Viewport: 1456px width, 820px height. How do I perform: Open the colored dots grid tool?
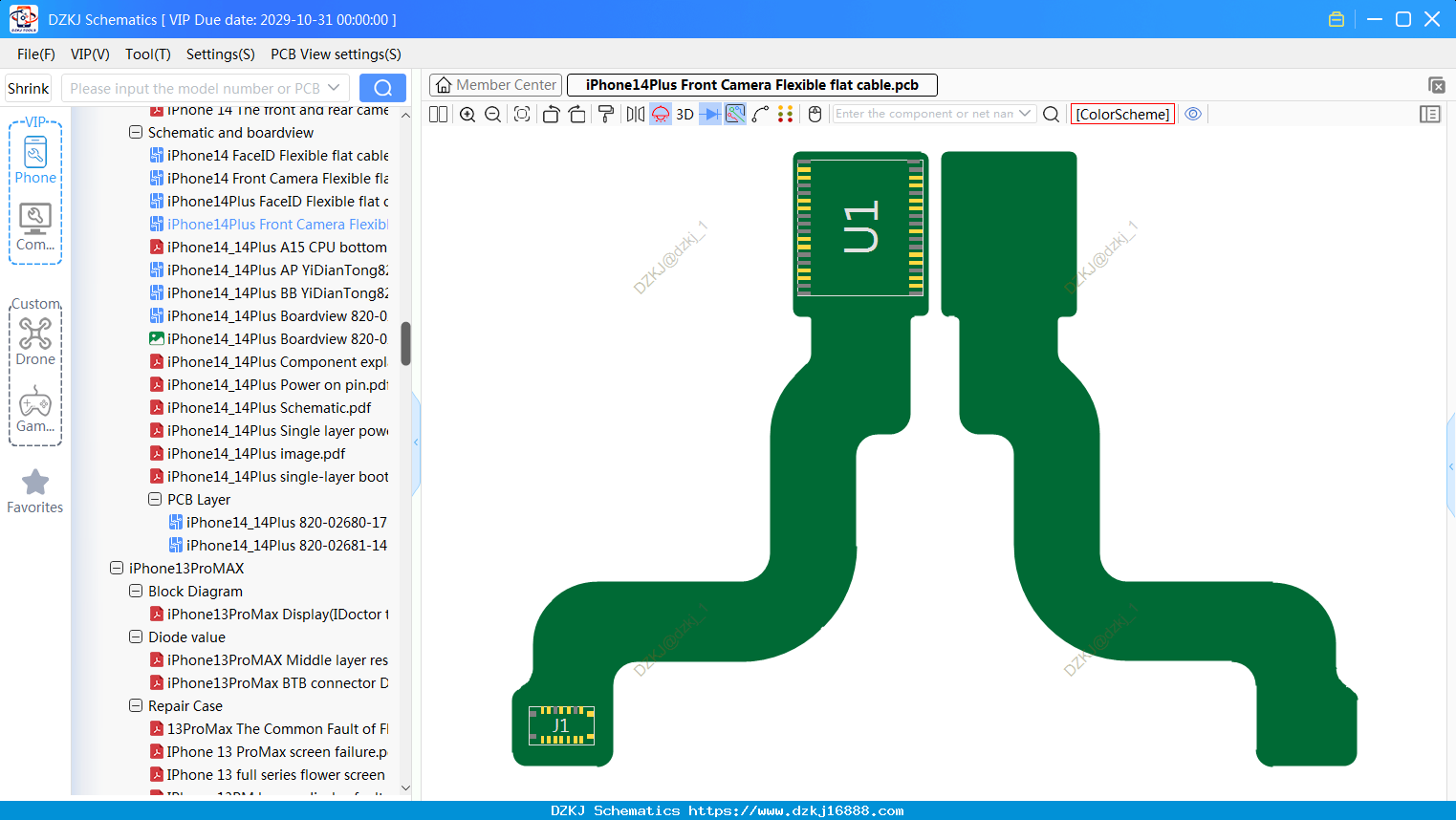click(x=786, y=114)
